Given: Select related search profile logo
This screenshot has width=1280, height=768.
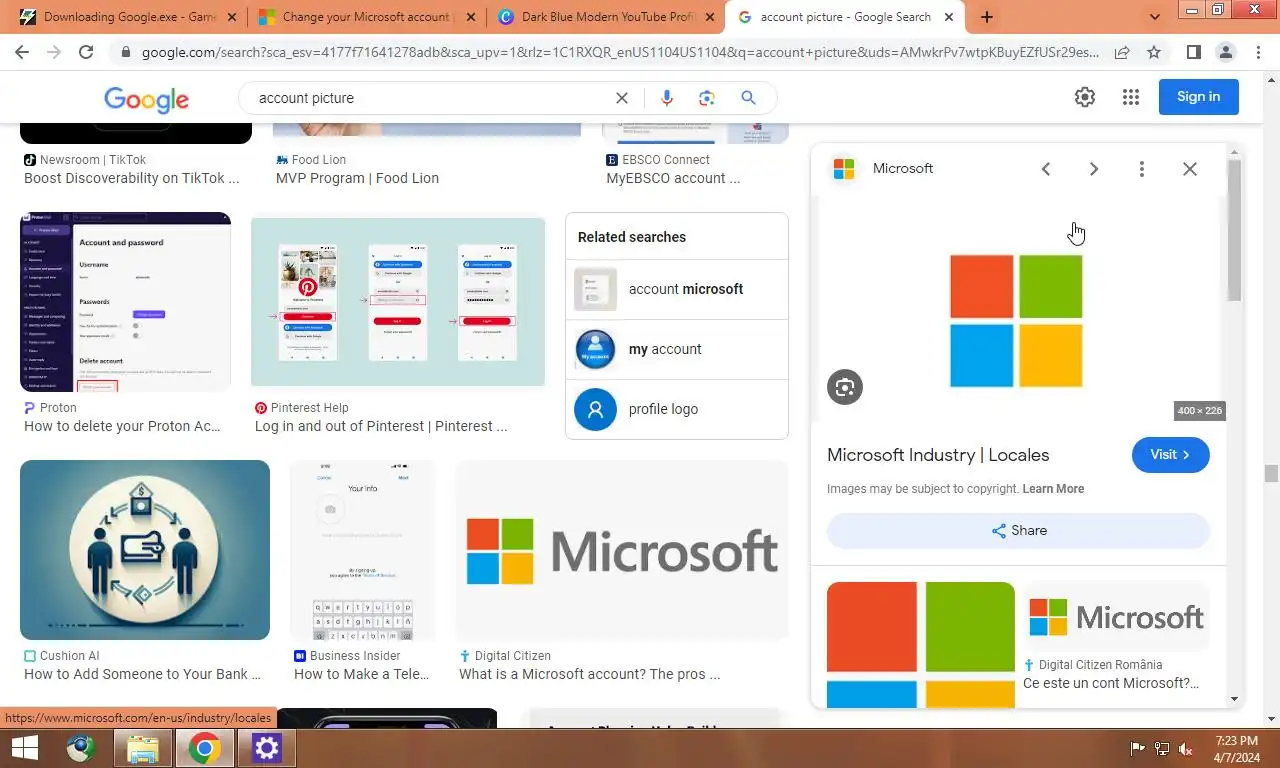Looking at the screenshot, I should coord(676,409).
